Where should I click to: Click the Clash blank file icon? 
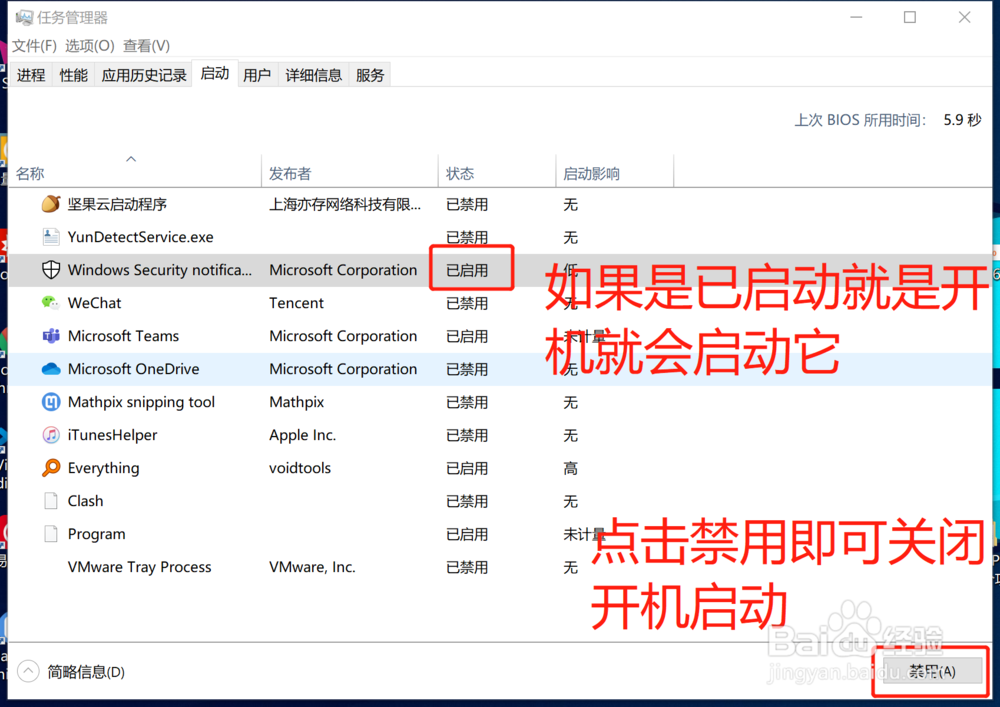[51, 501]
